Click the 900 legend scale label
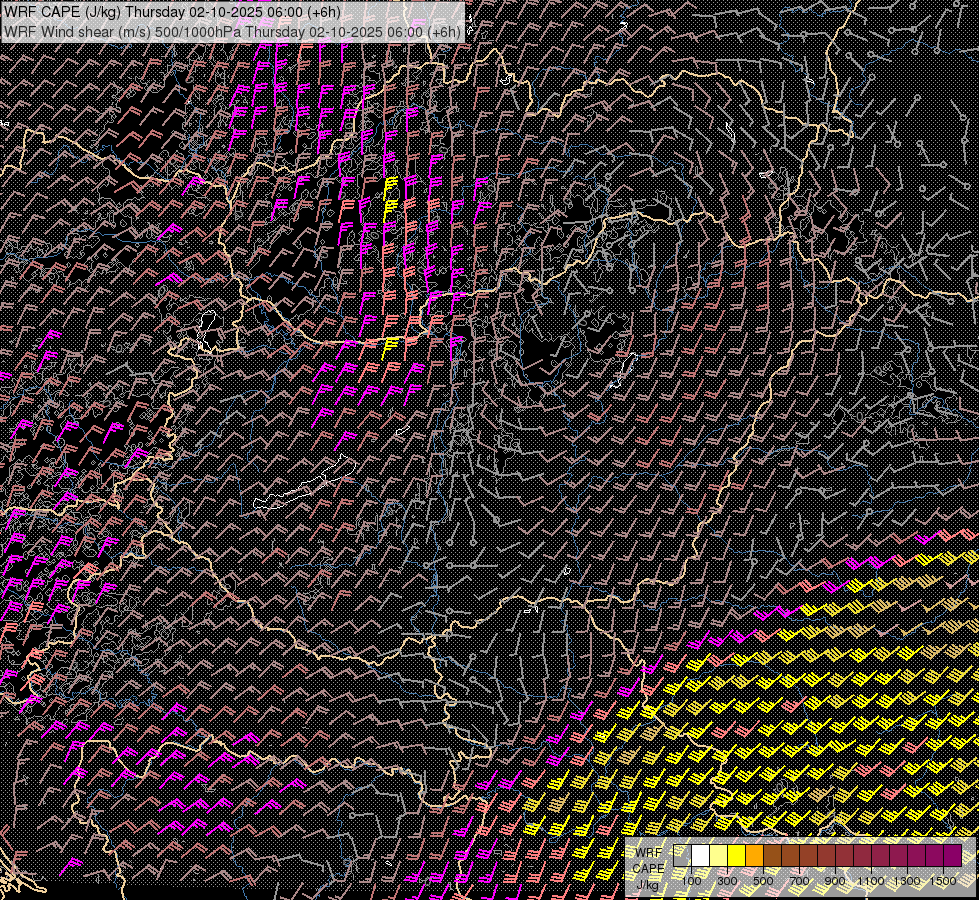This screenshot has width=979, height=900. pyautogui.click(x=835, y=881)
